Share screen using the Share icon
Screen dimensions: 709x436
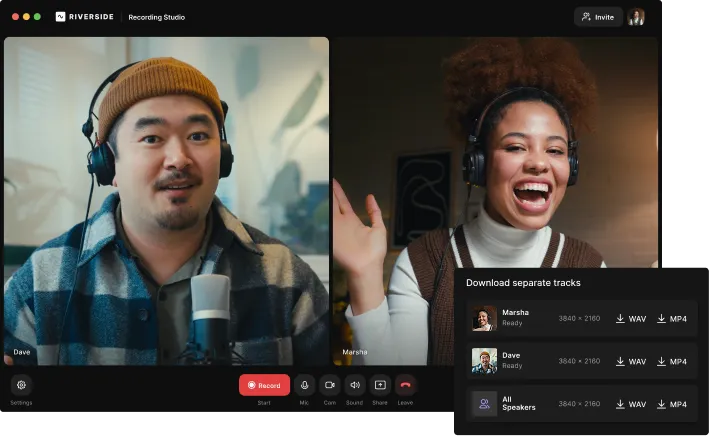pos(380,385)
